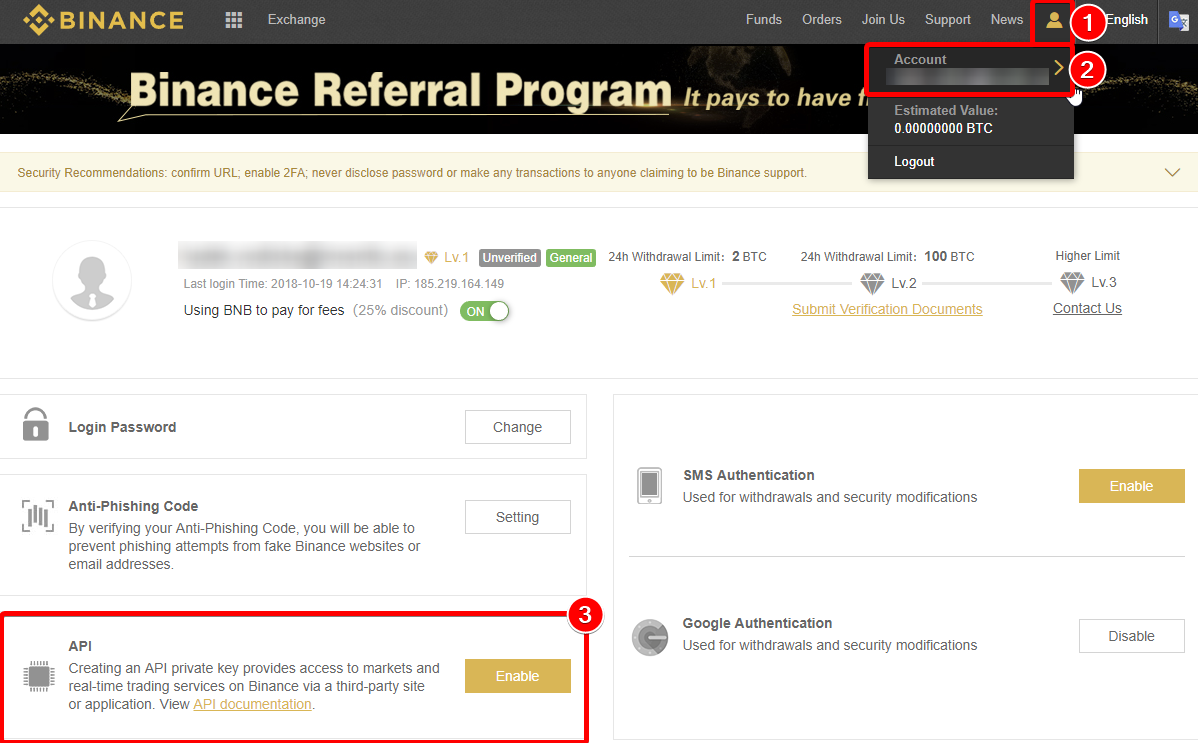Click the API chip icon
Image resolution: width=1198 pixels, height=743 pixels.
(38, 676)
